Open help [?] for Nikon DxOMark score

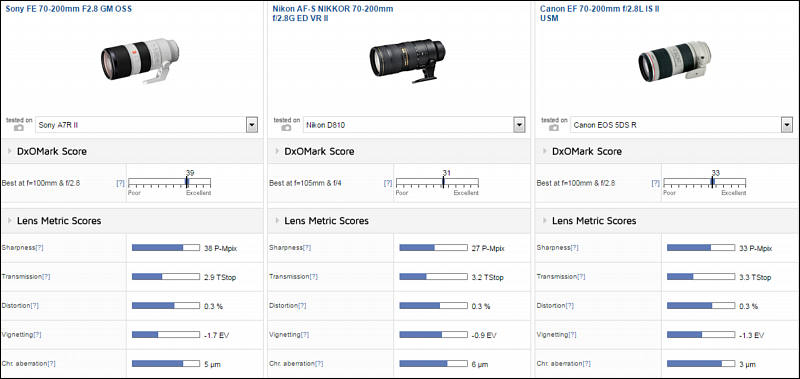coord(388,183)
